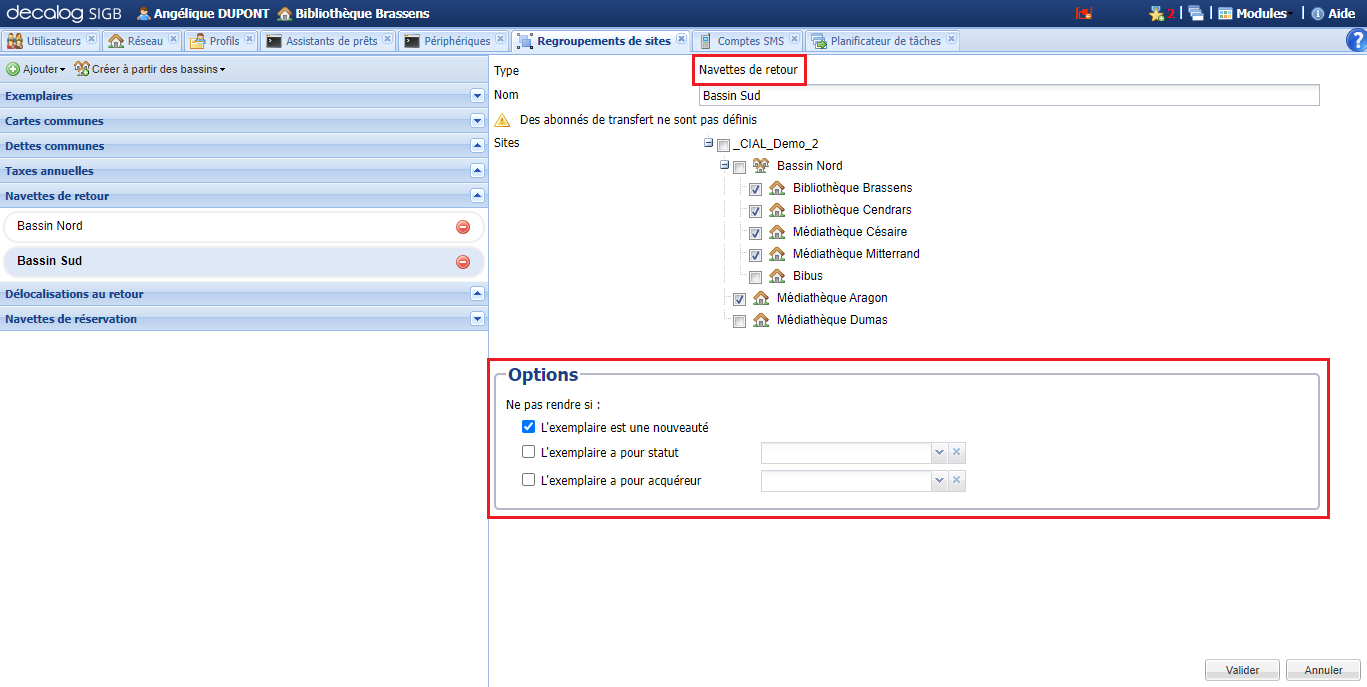The height and width of the screenshot is (687, 1367).
Task: Click the Annuler button
Action: tap(1323, 670)
